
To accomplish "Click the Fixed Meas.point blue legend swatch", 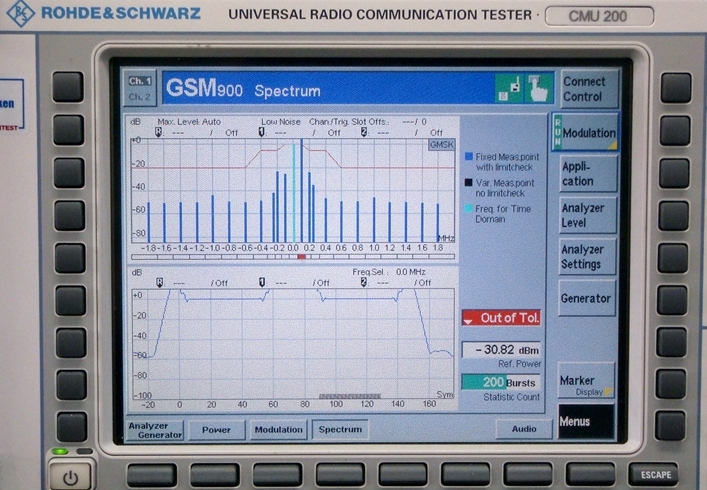I will tap(468, 156).
